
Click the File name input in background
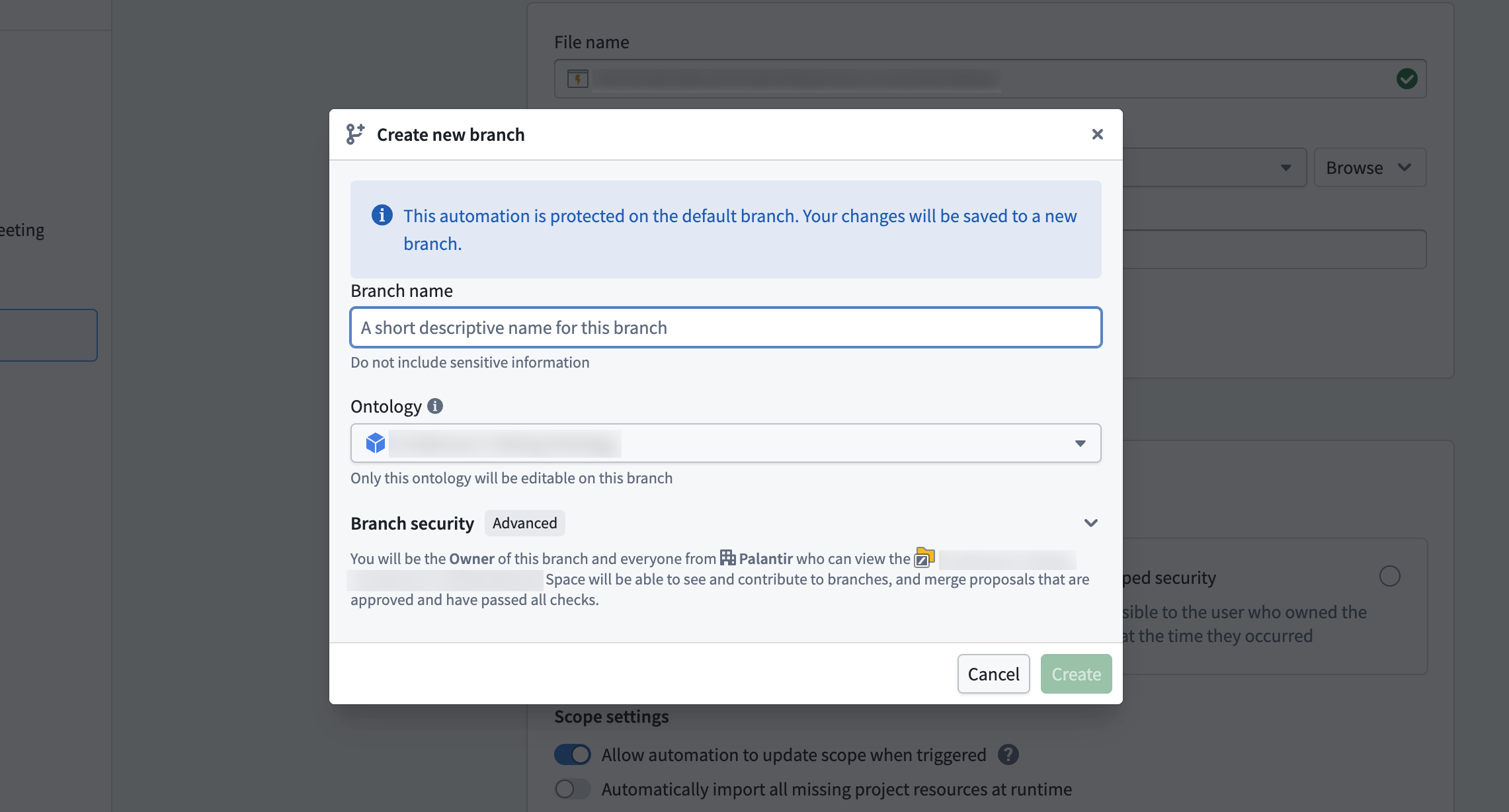tap(990, 79)
